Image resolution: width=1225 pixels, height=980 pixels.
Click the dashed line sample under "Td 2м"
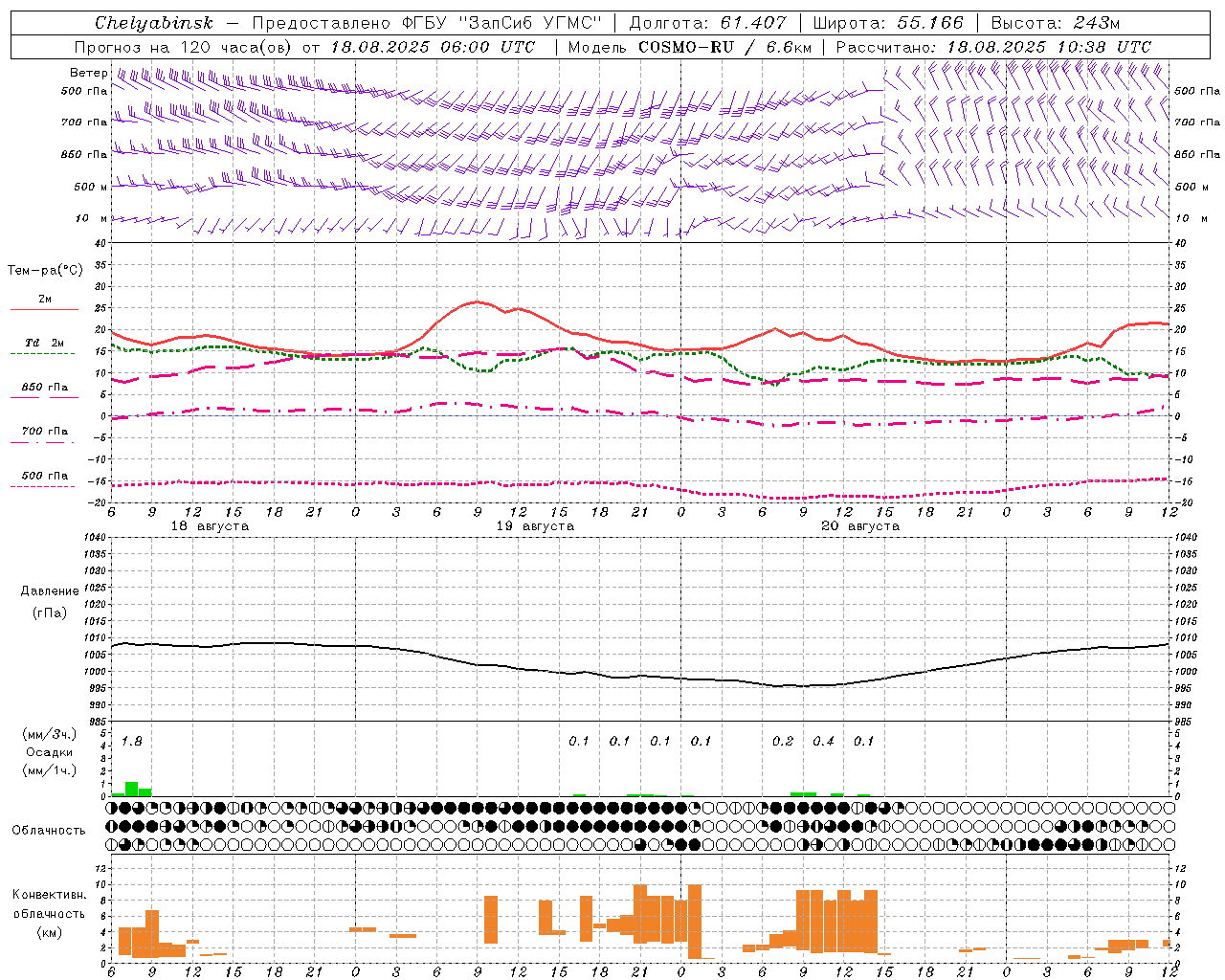(43, 353)
